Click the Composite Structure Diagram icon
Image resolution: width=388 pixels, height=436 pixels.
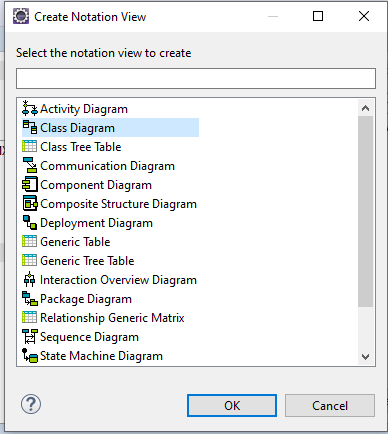click(x=30, y=203)
